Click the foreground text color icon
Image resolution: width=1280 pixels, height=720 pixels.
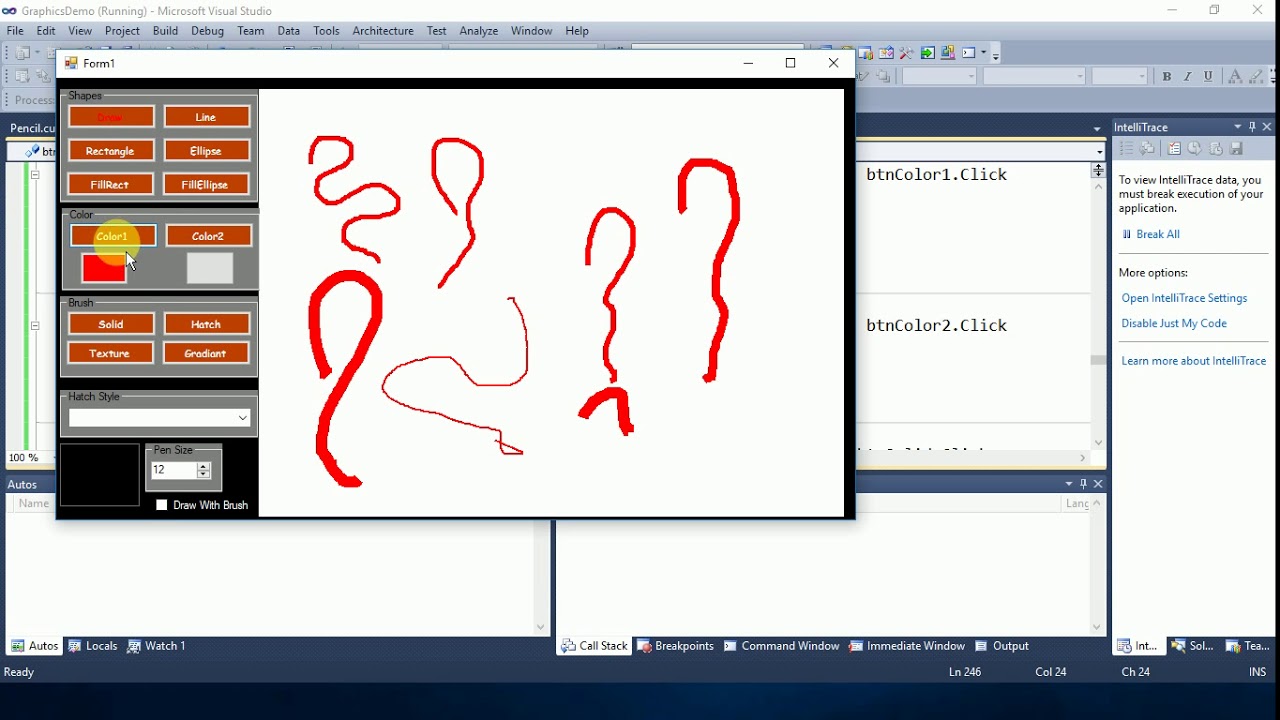pos(1235,76)
